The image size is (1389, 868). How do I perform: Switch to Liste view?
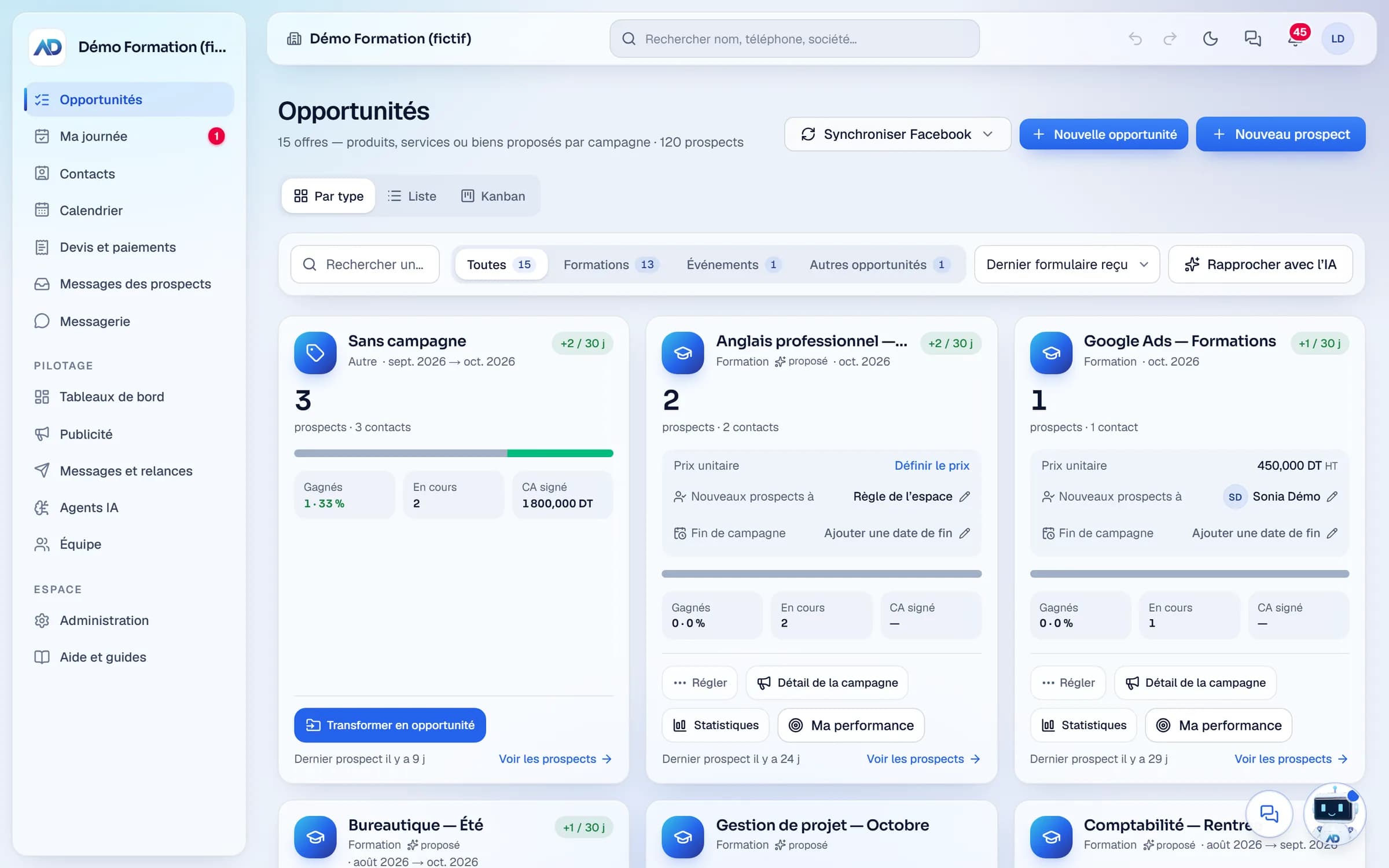pos(412,196)
